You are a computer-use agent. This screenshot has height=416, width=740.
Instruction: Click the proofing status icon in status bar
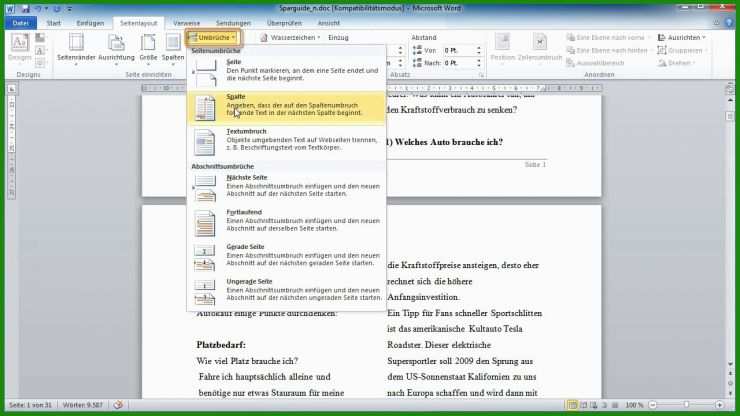coord(120,405)
